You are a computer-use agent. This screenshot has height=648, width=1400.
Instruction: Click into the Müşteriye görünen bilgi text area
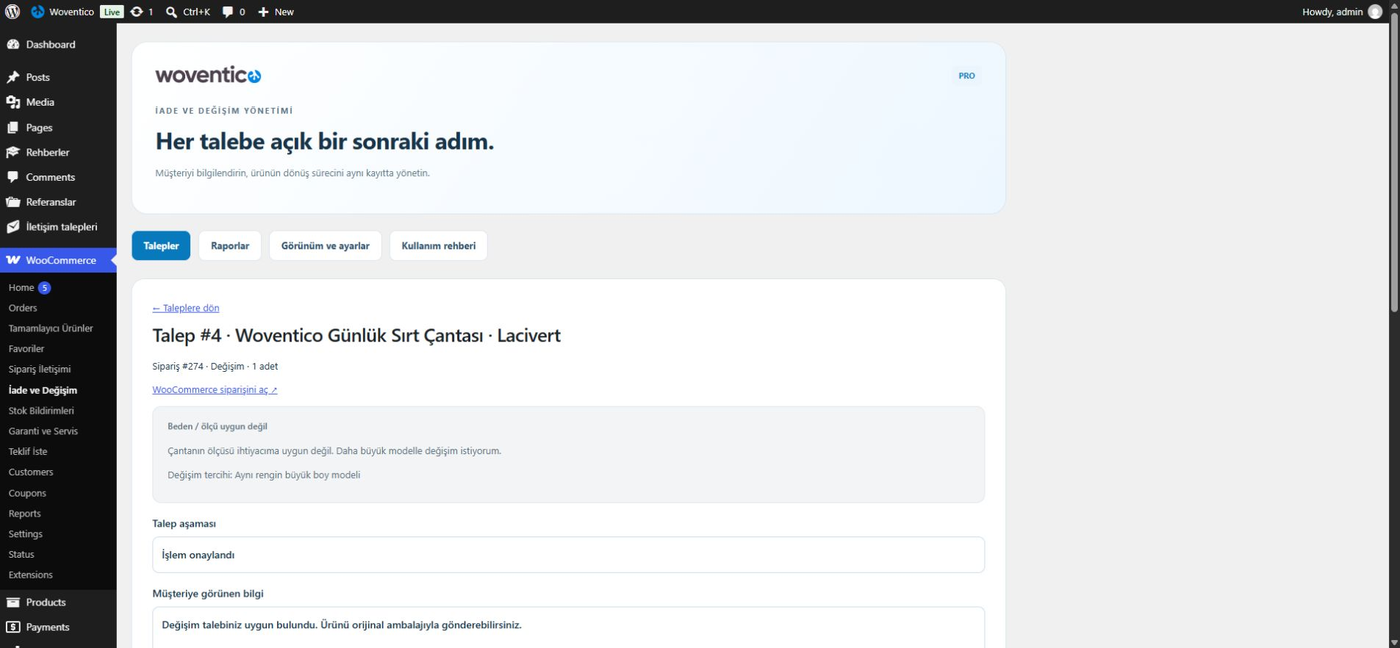pyautogui.click(x=568, y=627)
